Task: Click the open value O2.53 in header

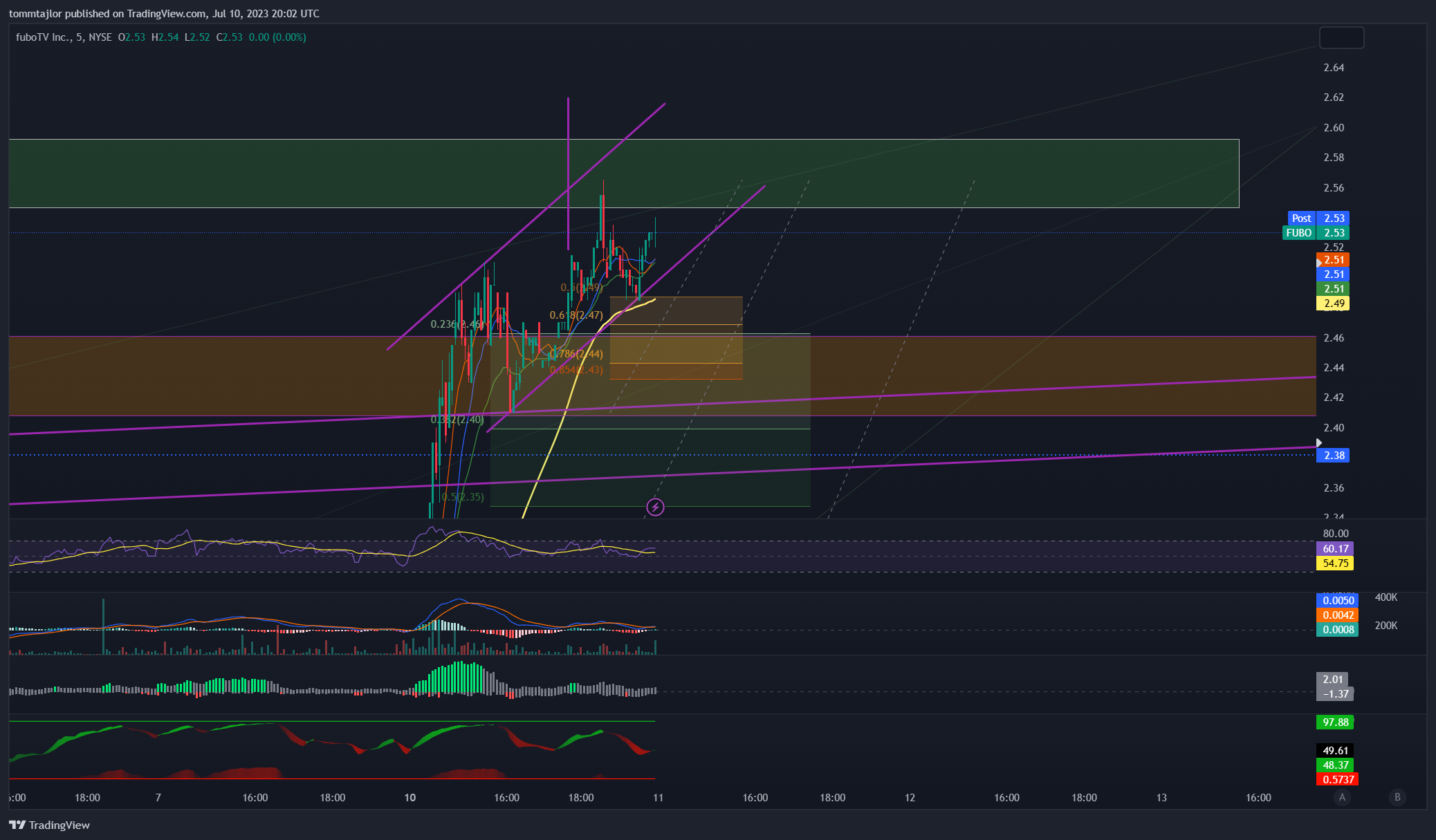Action: [131, 37]
